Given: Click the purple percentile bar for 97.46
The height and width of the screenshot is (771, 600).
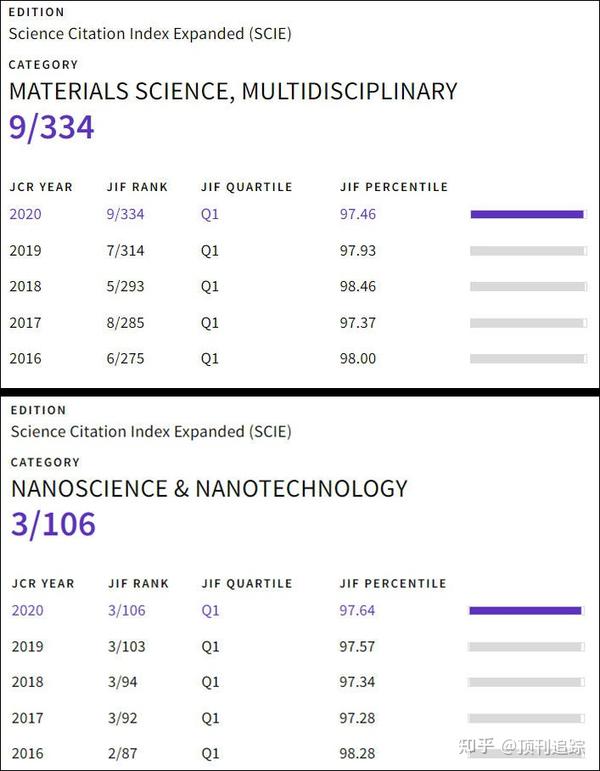Looking at the screenshot, I should pyautogui.click(x=526, y=214).
